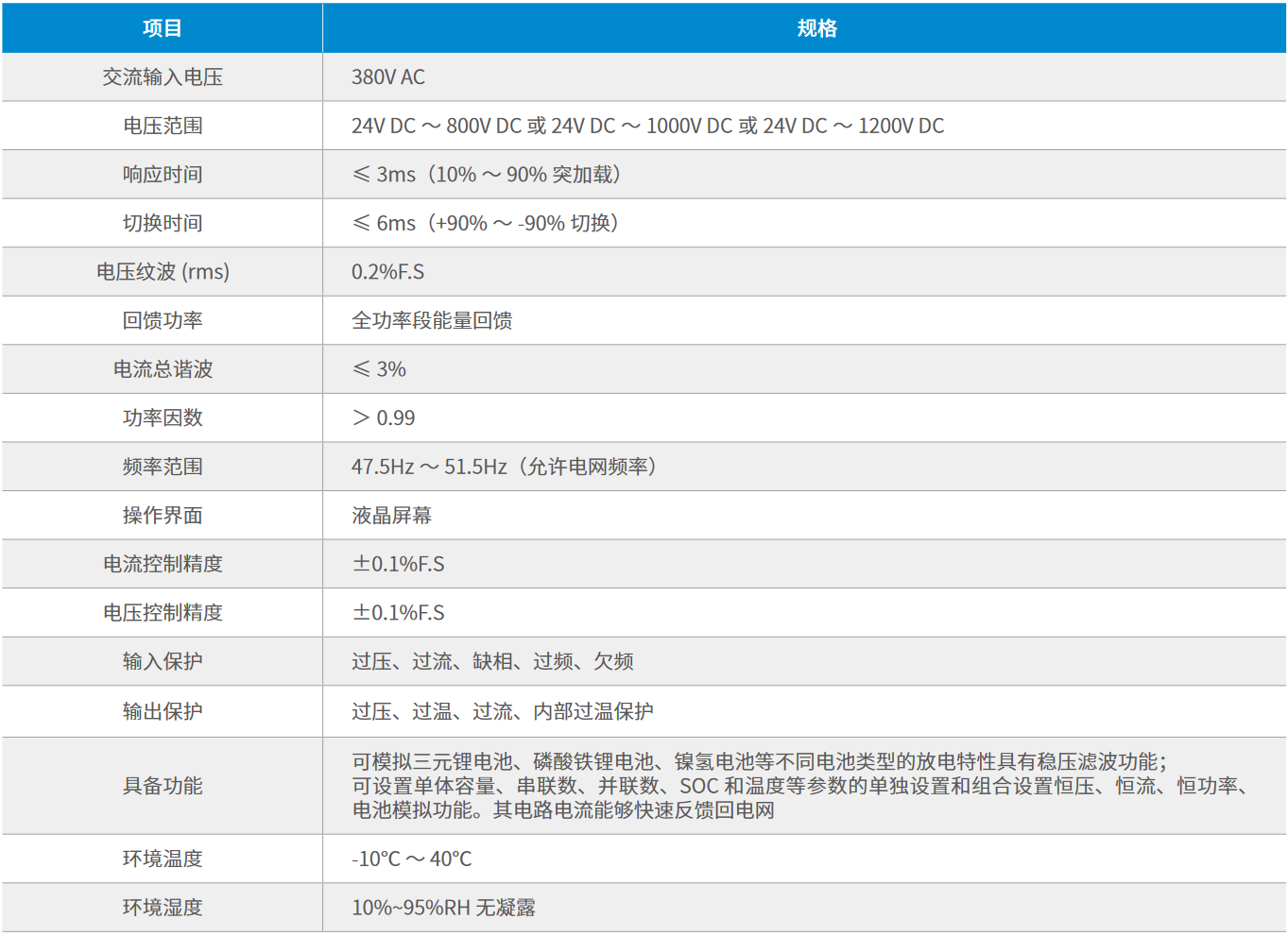Click the 电压纹波 (rms) row label
This screenshot has width=1288, height=936.
[162, 271]
